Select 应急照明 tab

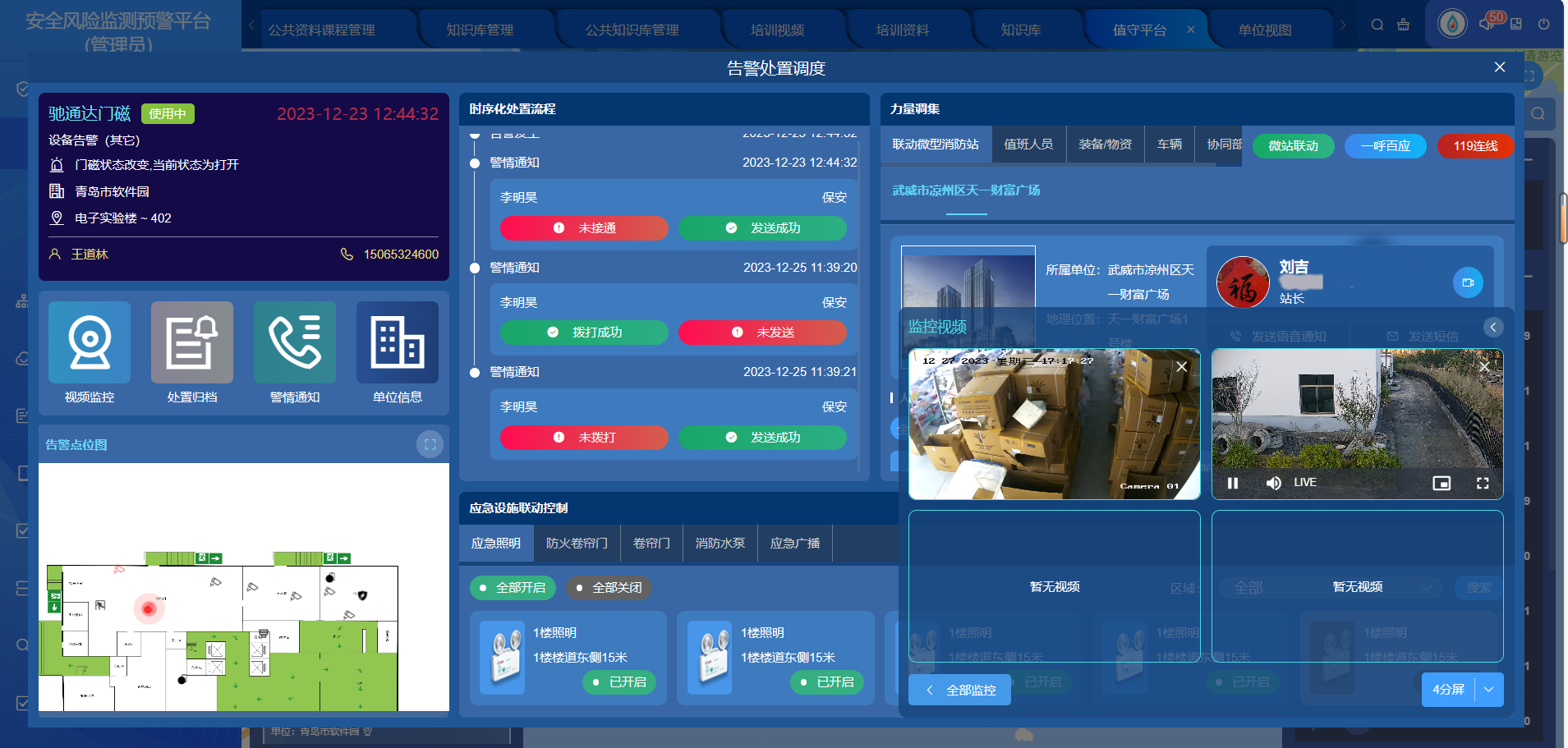(x=496, y=544)
